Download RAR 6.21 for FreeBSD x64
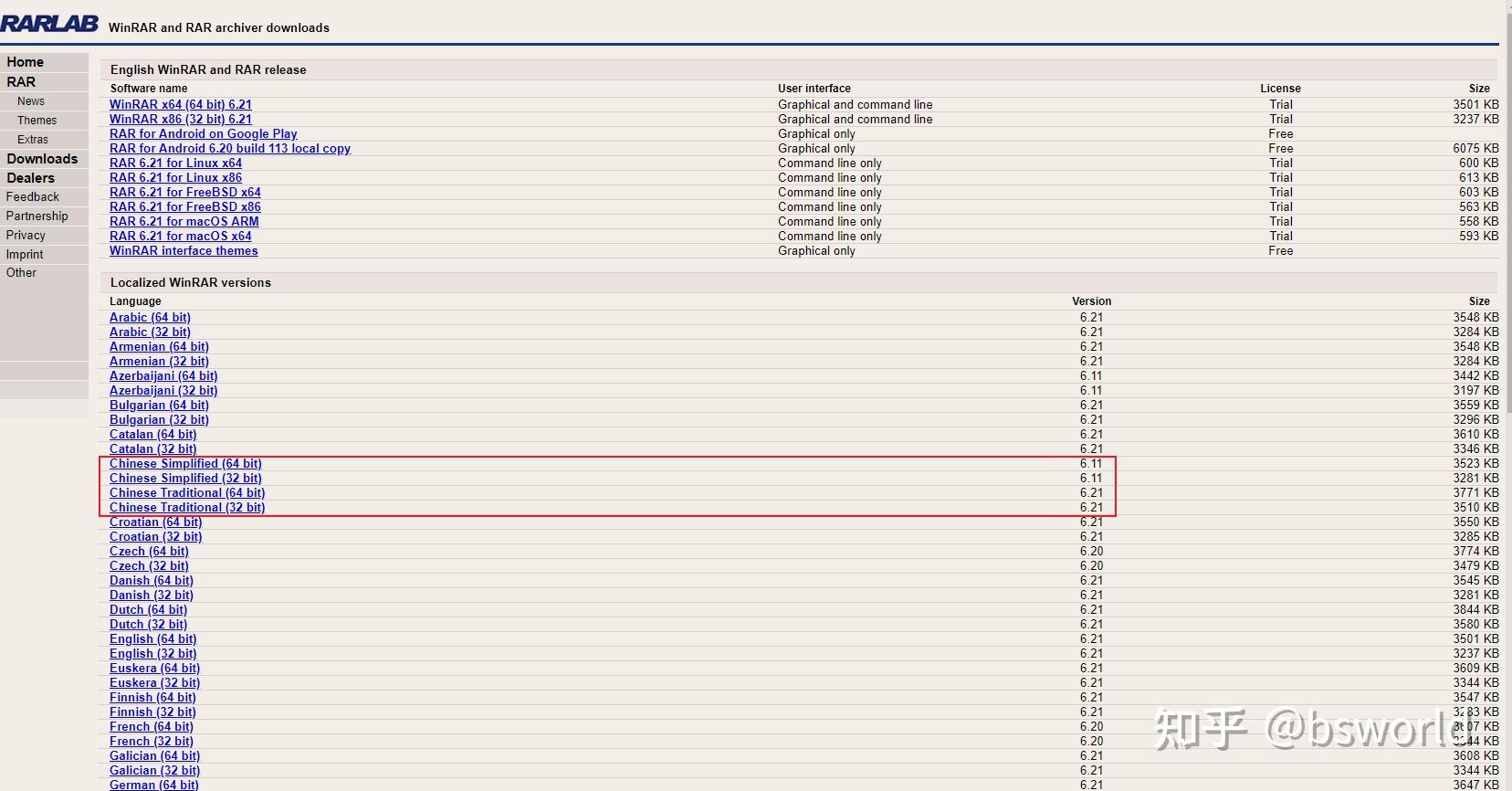The height and width of the screenshot is (791, 1512). (x=185, y=193)
